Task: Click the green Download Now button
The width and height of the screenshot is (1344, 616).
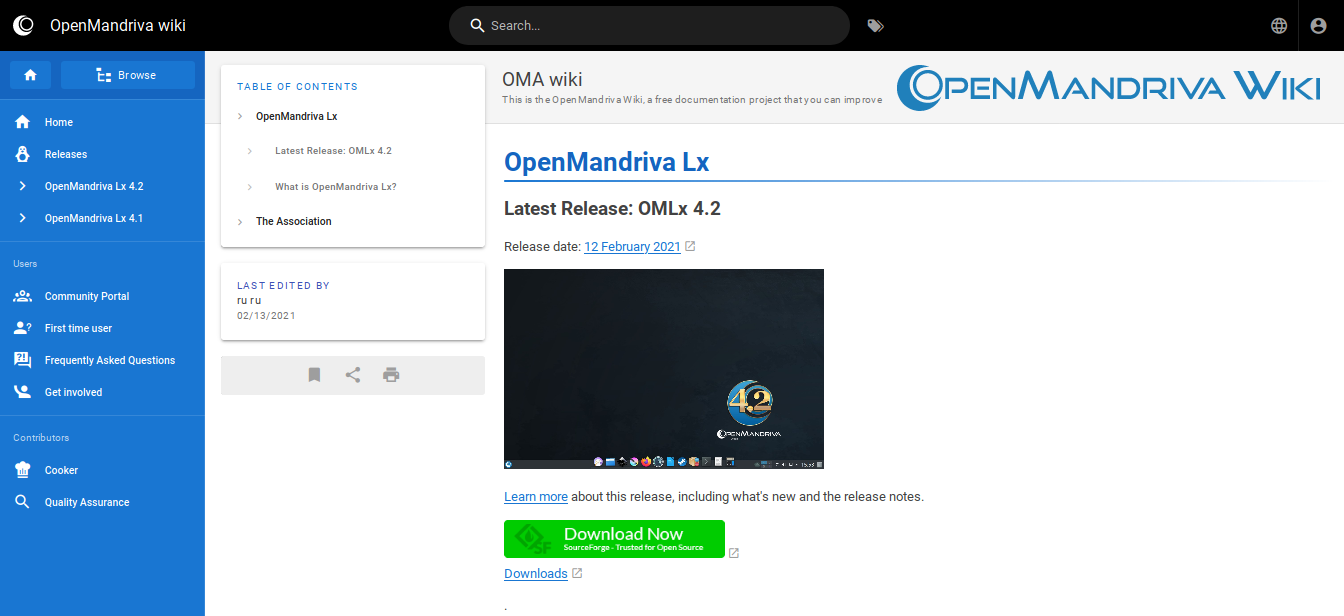Action: (x=614, y=539)
